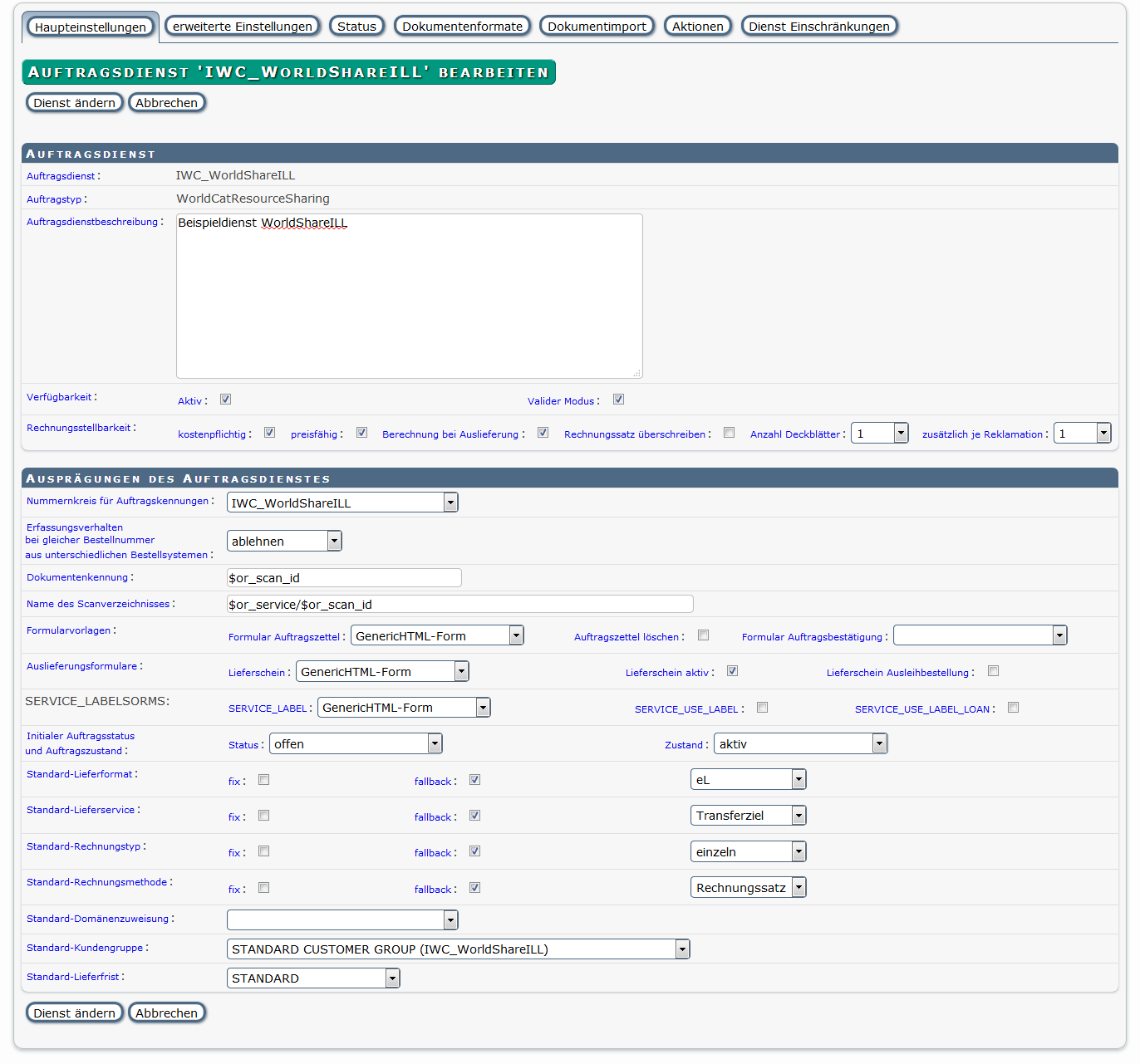Open the zusätzlich je Reklamation dropdown
This screenshot has height=1064, width=1140.
pyautogui.click(x=1082, y=433)
